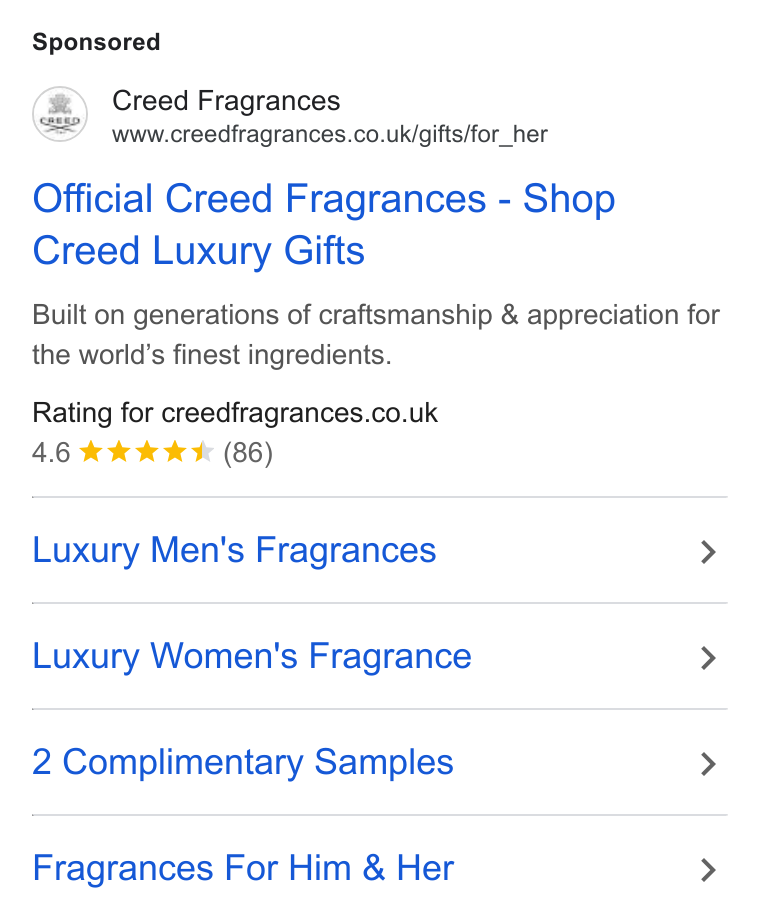Click the round Creed logo icon

(x=60, y=114)
